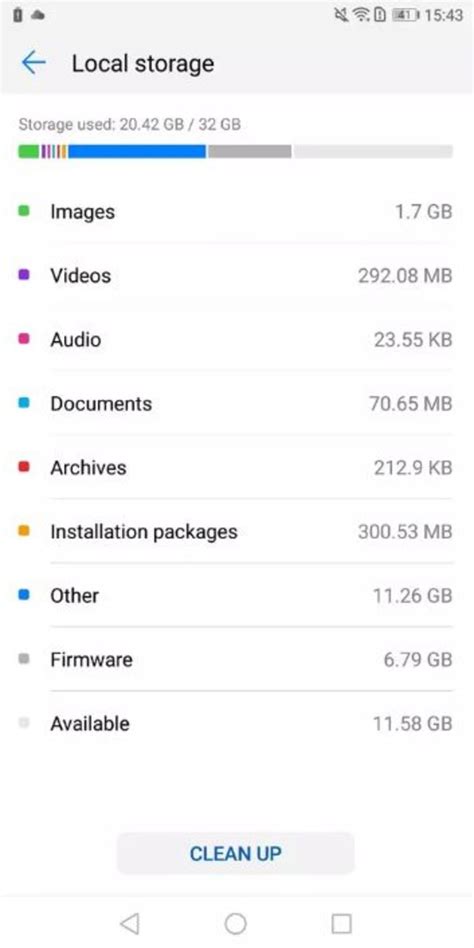Open the Images storage category
Image resolution: width=474 pixels, height=948 pixels.
click(x=235, y=212)
